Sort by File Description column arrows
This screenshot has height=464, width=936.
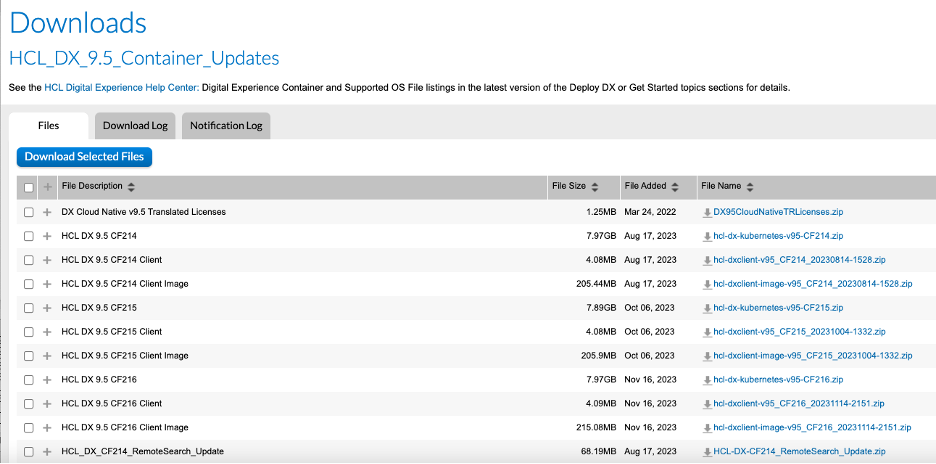131,187
